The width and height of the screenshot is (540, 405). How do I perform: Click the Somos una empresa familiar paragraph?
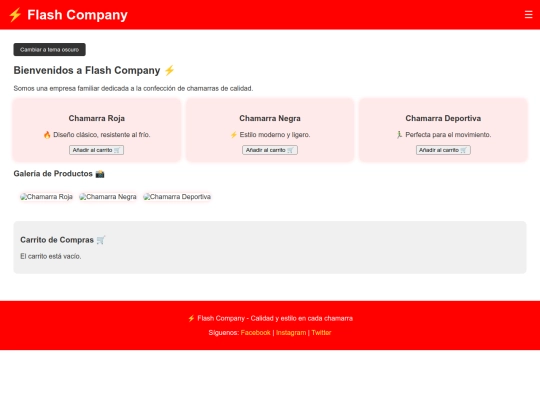133,89
